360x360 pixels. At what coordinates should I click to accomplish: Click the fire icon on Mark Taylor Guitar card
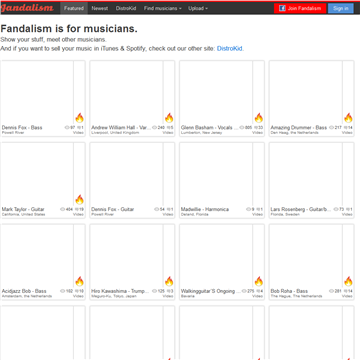click(x=79, y=199)
